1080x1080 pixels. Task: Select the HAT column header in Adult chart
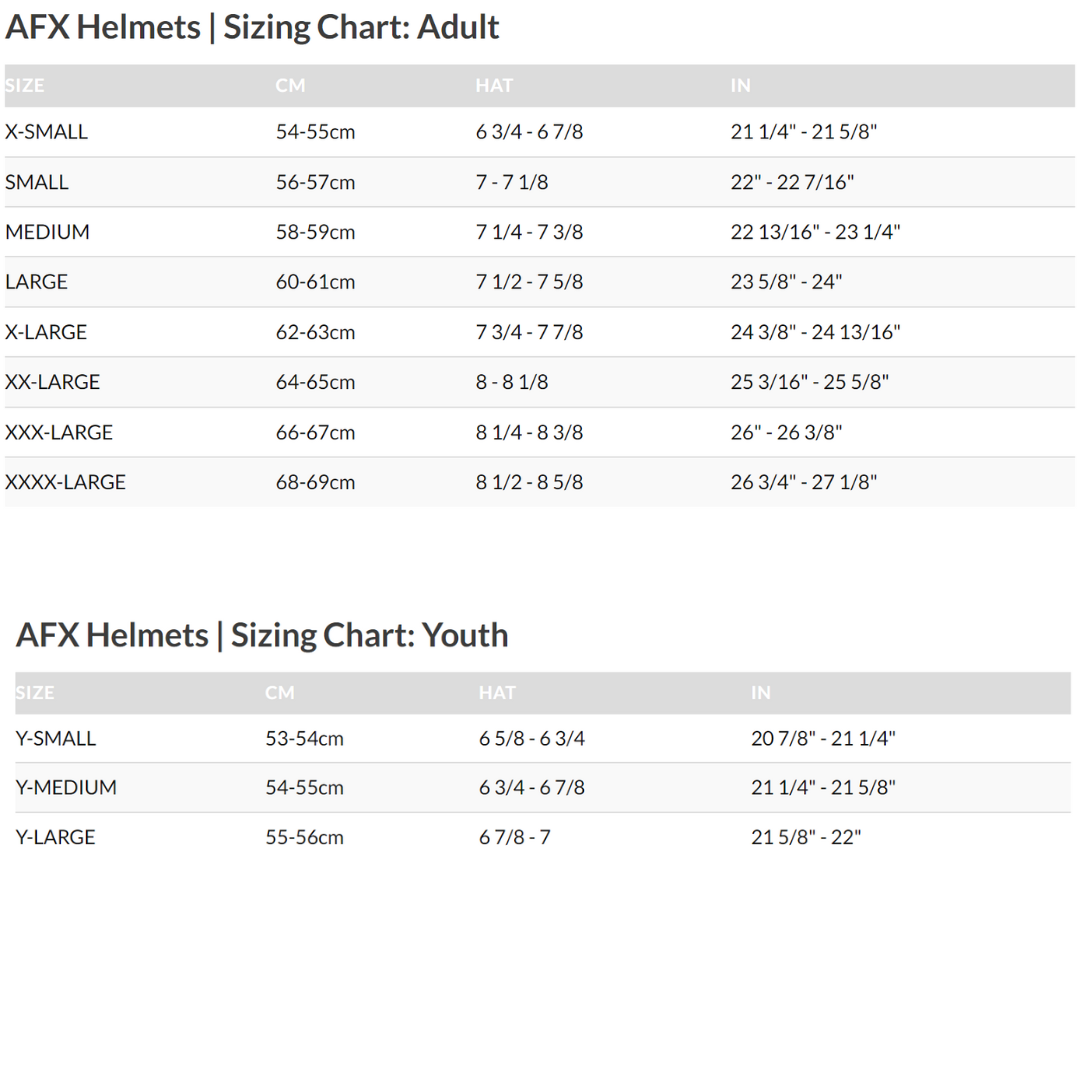coord(494,86)
